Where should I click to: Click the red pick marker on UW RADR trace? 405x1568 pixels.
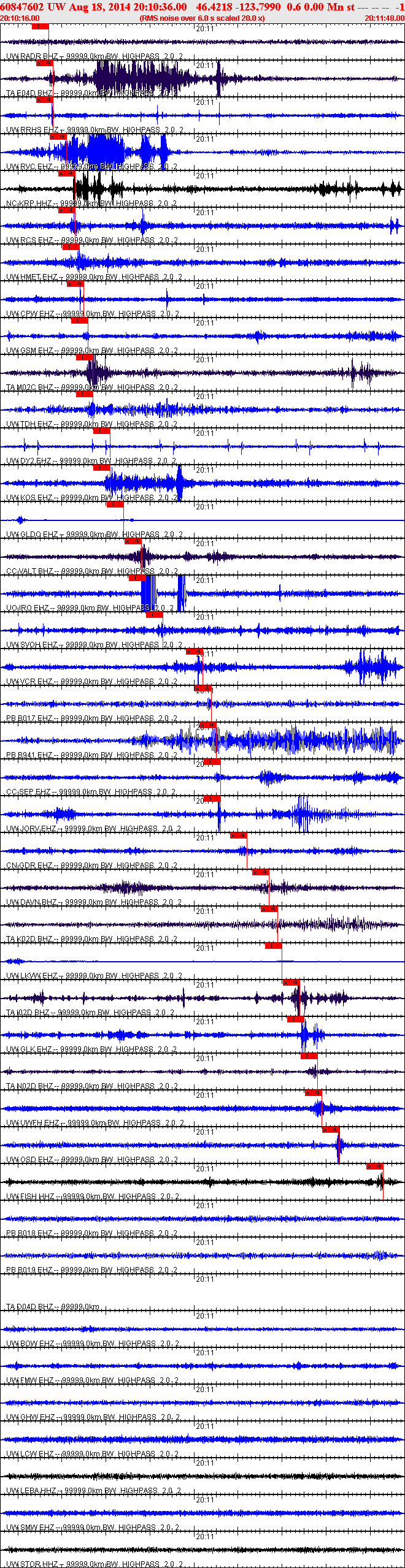[x=40, y=27]
